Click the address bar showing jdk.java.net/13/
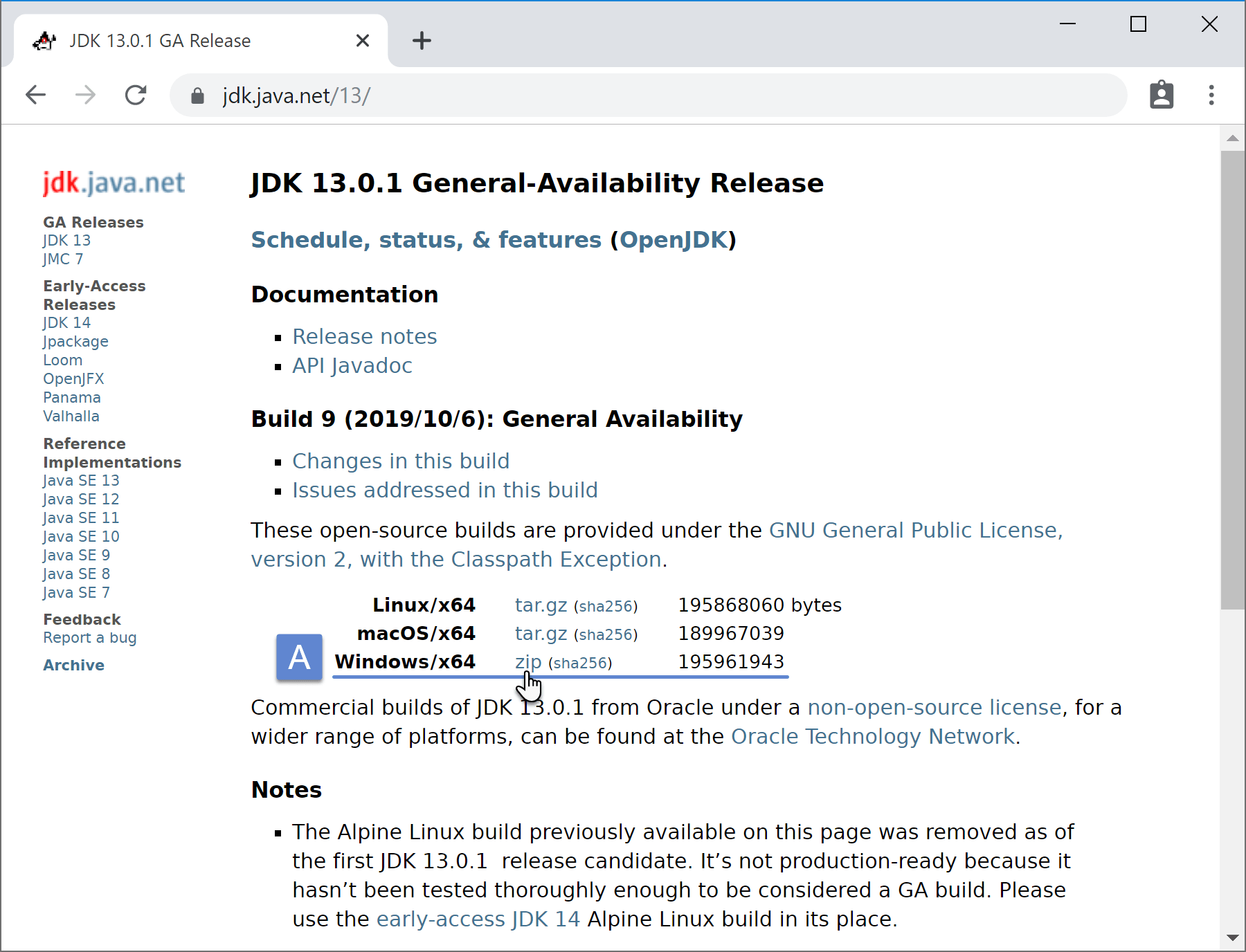1246x952 pixels. point(648,95)
